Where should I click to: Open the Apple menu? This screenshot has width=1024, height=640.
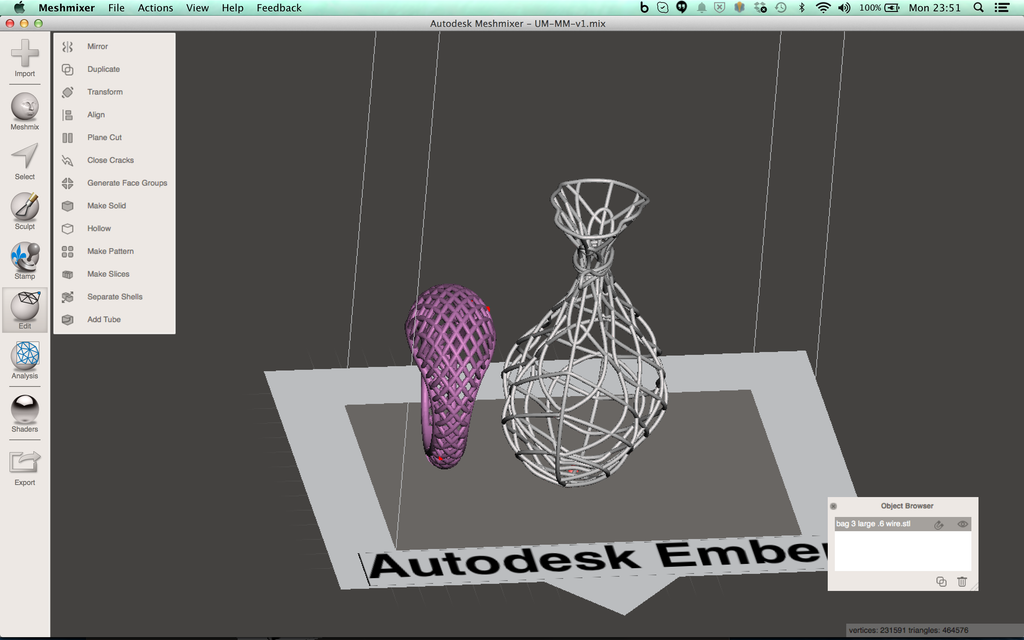[19, 8]
